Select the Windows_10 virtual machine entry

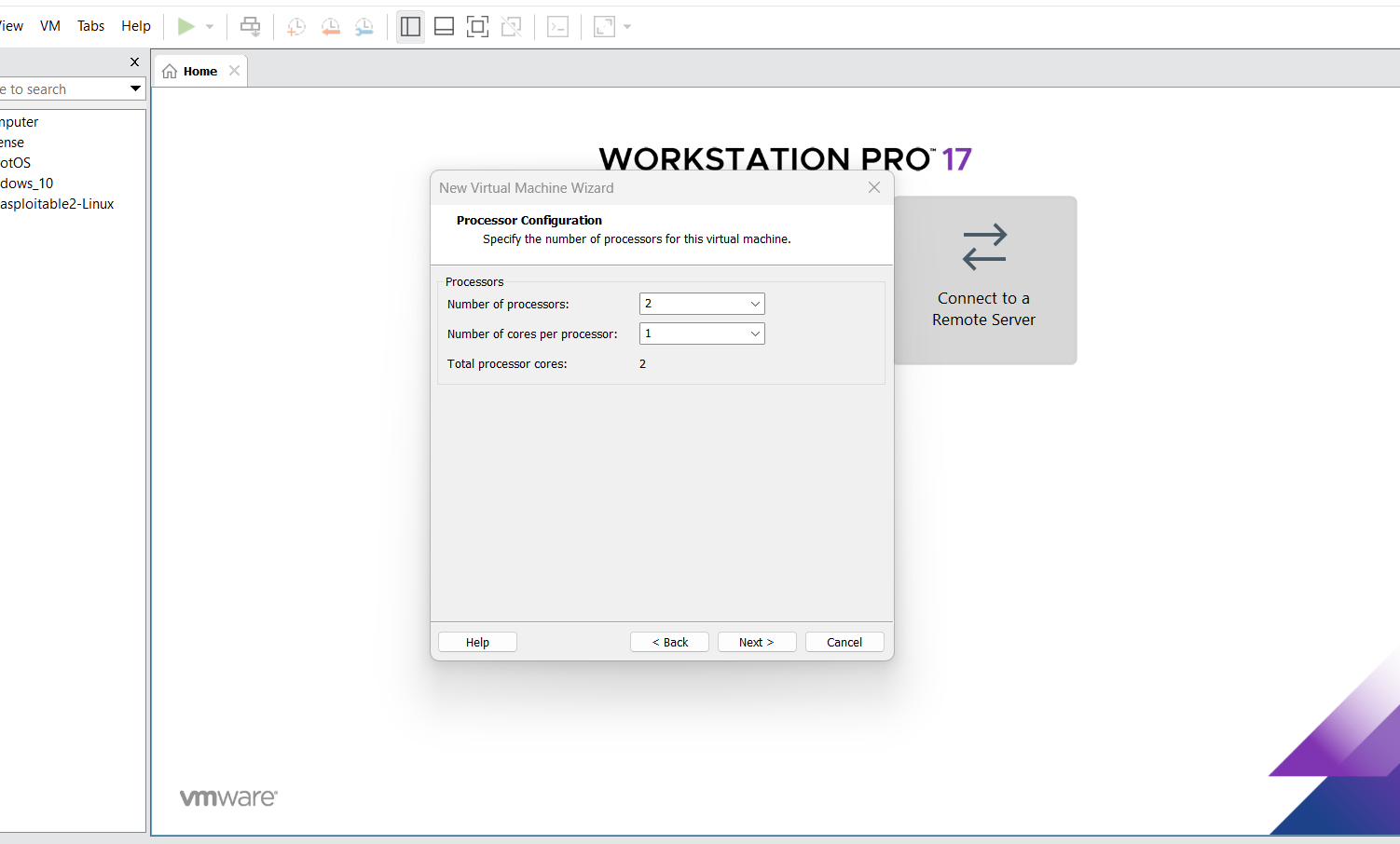(27, 184)
